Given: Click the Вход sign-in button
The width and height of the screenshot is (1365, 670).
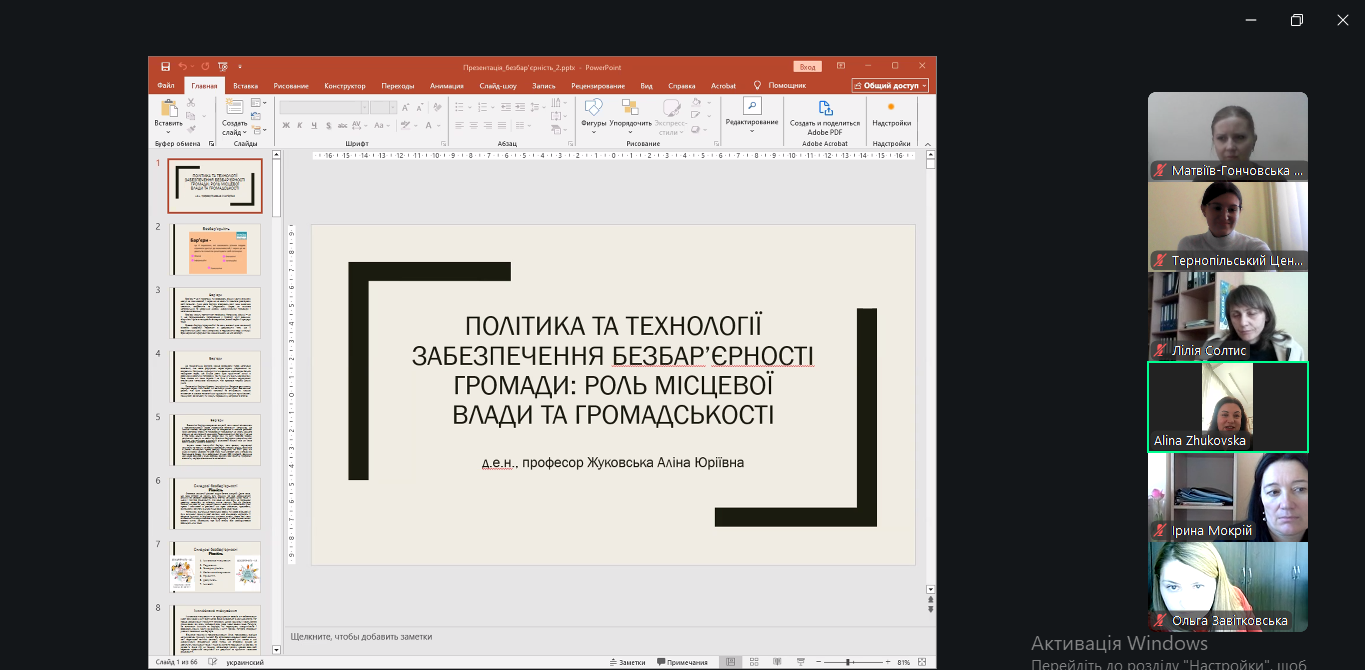Looking at the screenshot, I should [807, 67].
